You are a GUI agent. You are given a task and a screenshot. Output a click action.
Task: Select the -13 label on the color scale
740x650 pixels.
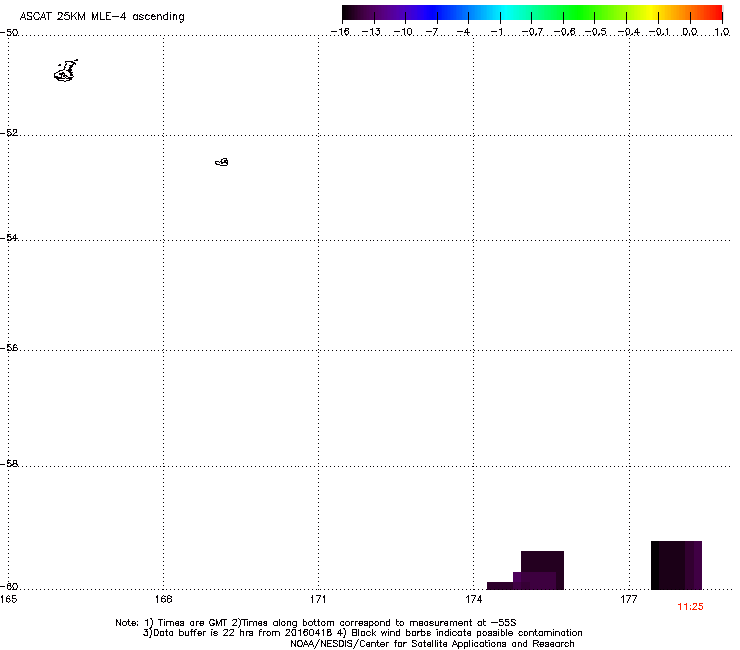371,32
